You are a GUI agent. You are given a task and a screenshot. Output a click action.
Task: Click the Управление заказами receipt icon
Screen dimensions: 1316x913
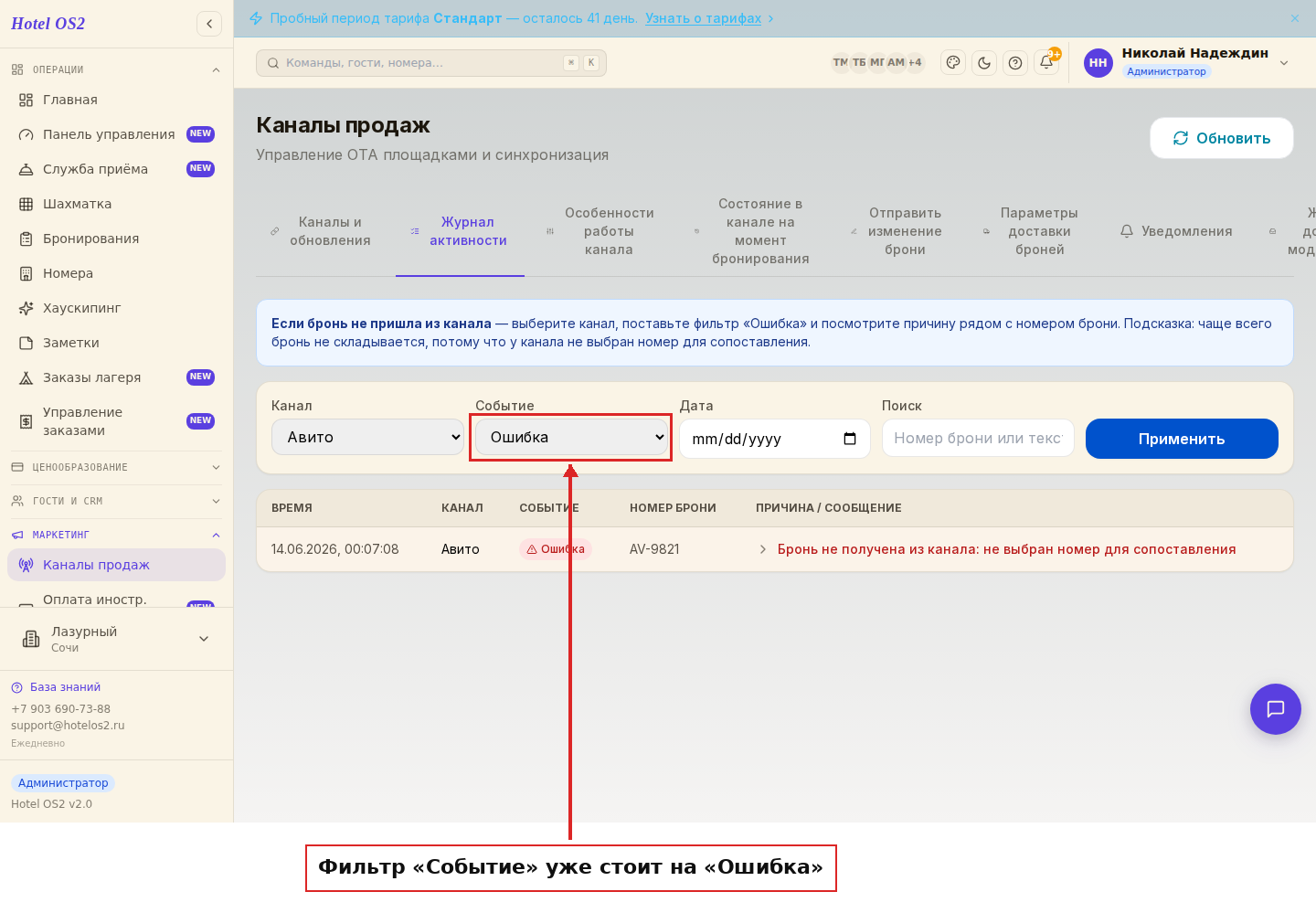pos(27,421)
